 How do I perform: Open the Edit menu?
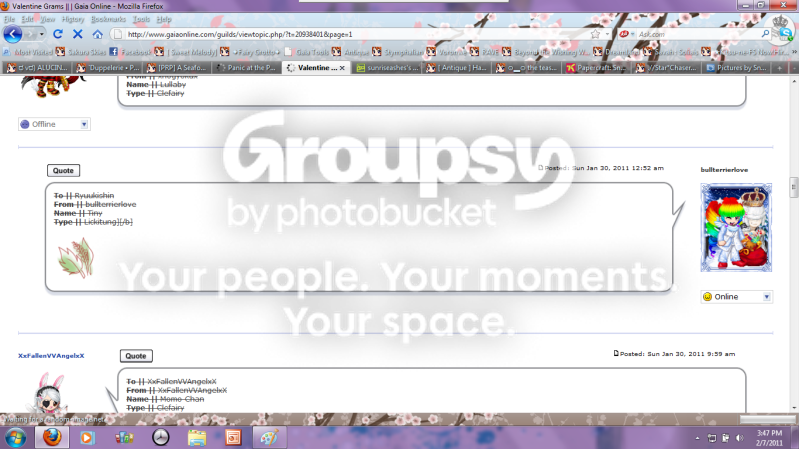click(27, 19)
